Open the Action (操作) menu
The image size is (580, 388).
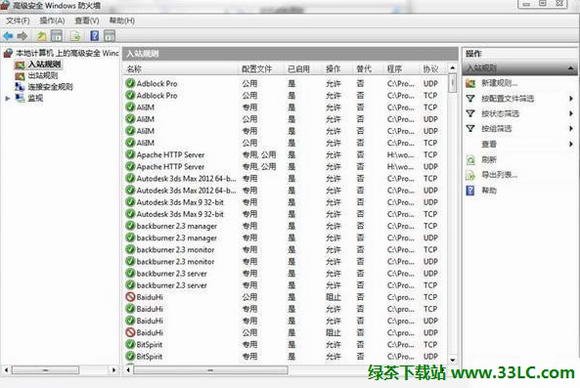[52, 21]
